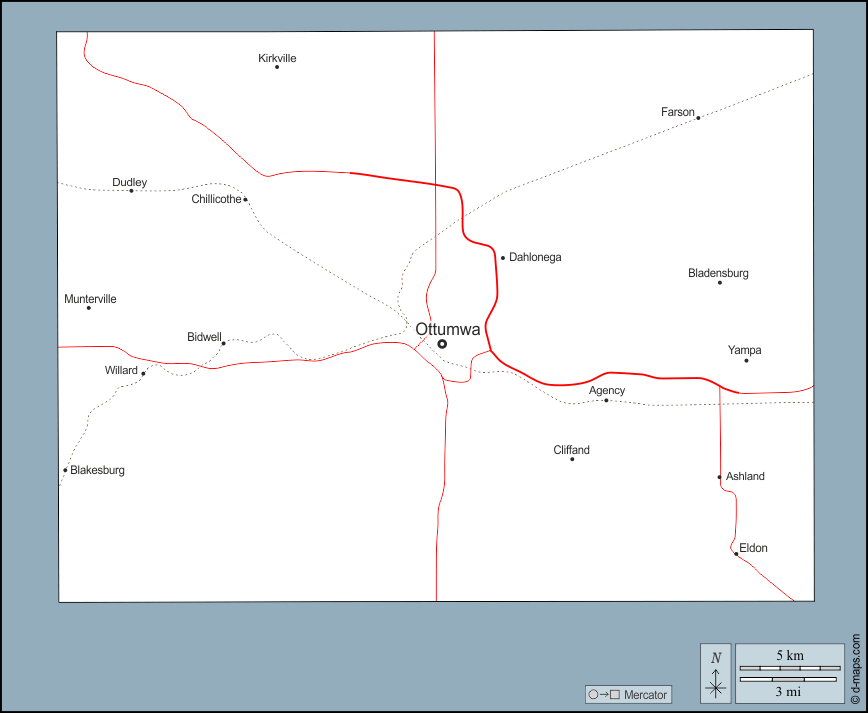Viewport: 868px width, 713px height.
Task: Click the north arrow compass icon
Action: coord(715,672)
